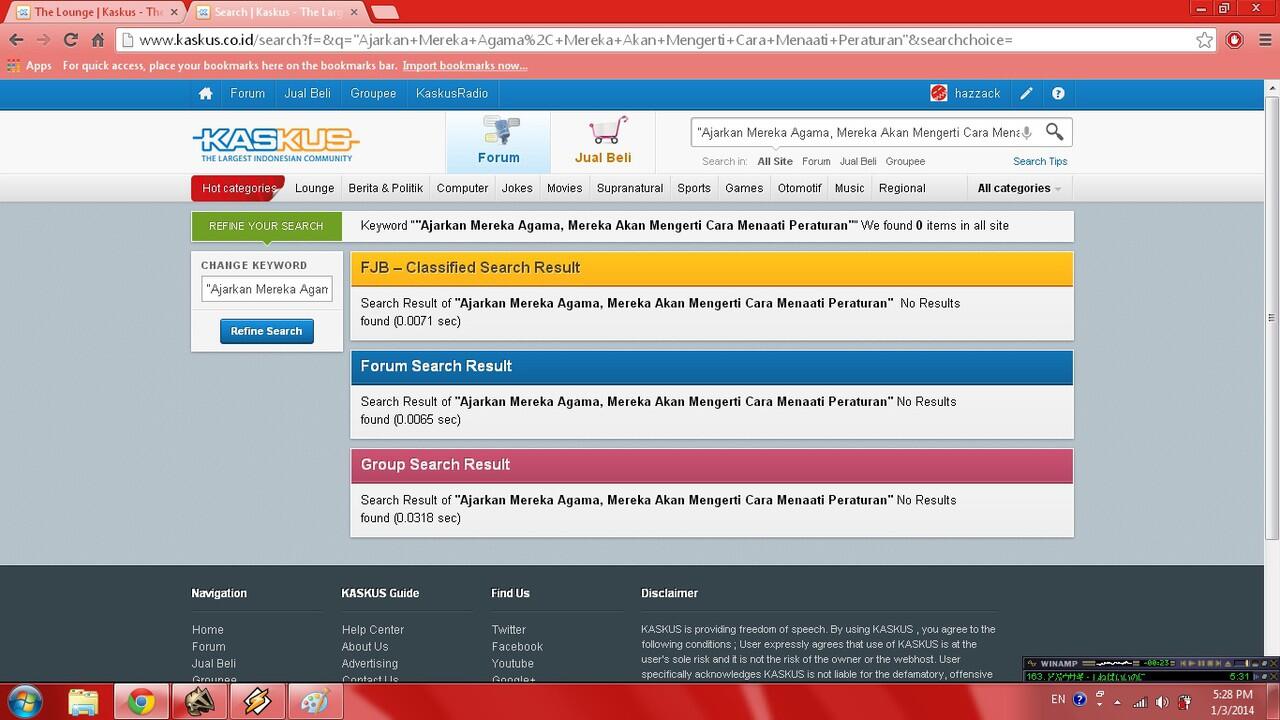1280x720 pixels.
Task: Click the KASKUS logo
Action: (x=276, y=143)
